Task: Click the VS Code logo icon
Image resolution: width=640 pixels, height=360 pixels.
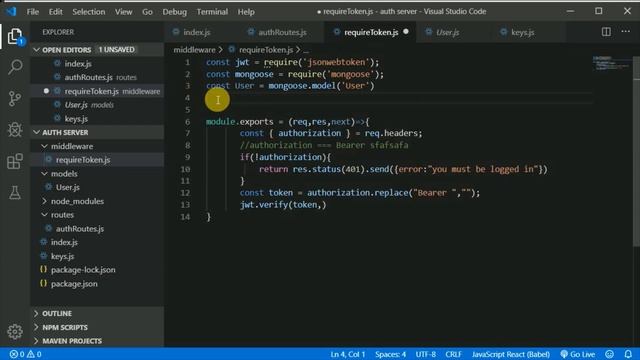Action: [x=11, y=11]
